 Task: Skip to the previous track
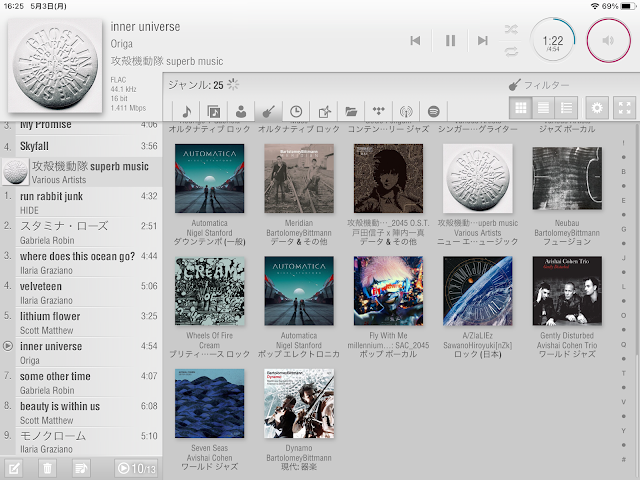tap(415, 40)
